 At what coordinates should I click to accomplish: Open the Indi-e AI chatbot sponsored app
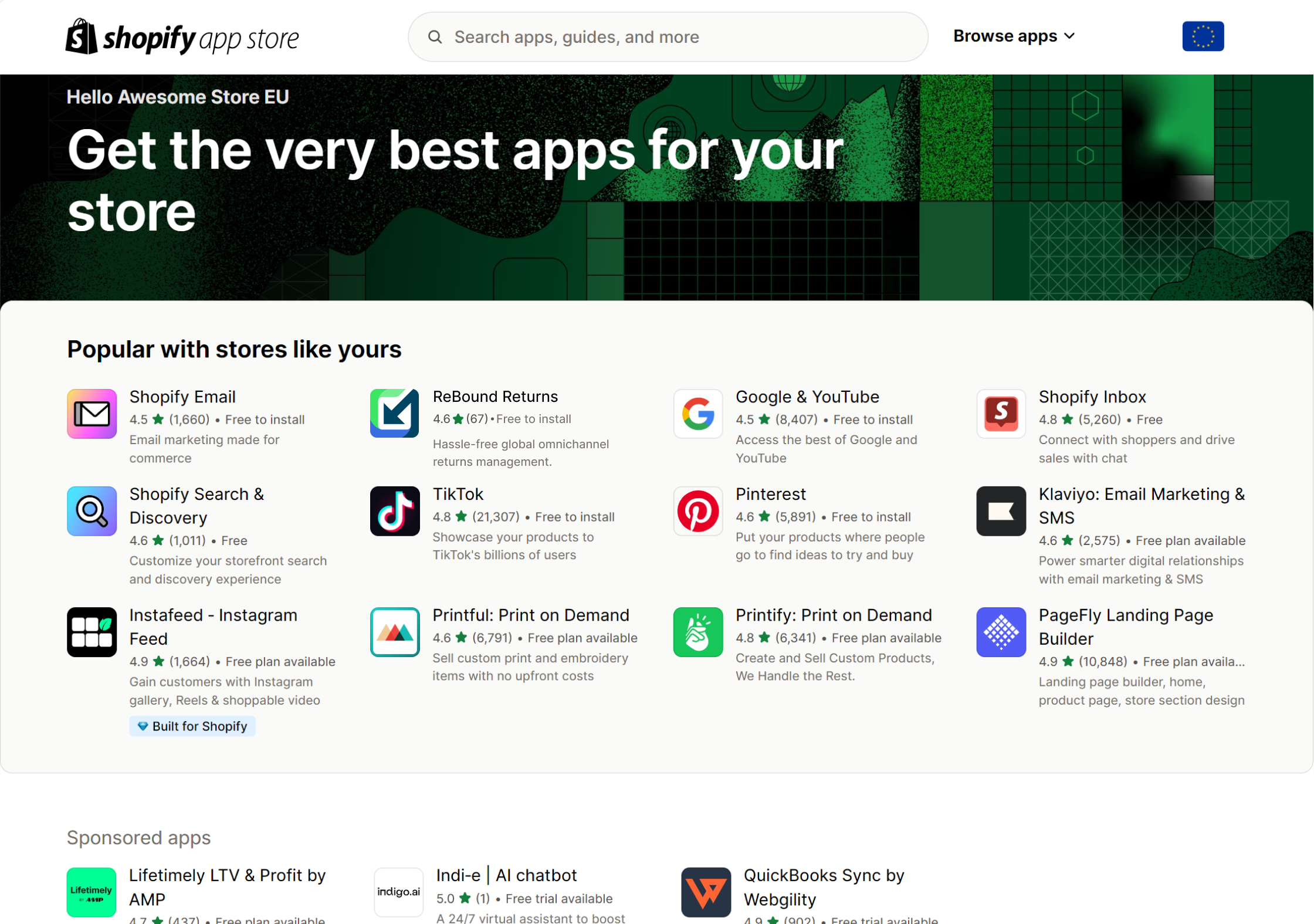506,875
